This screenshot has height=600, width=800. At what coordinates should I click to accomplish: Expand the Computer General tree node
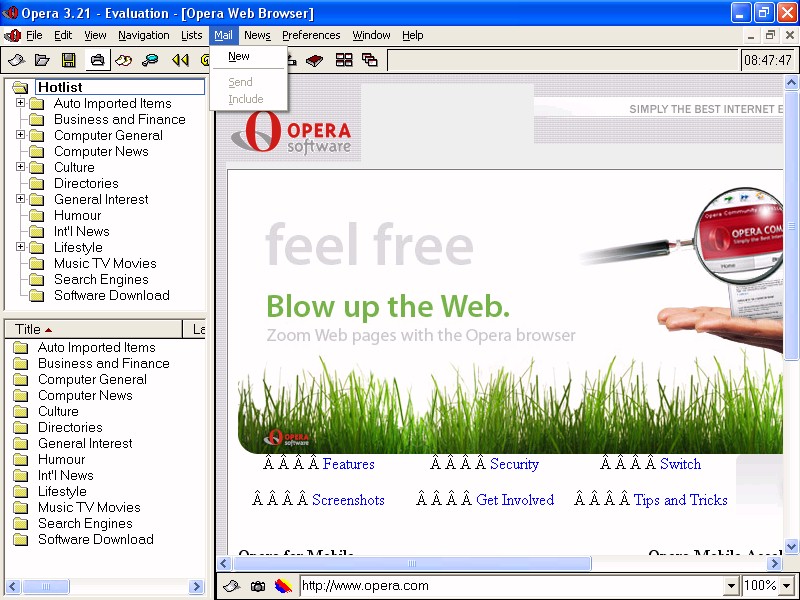coord(20,135)
